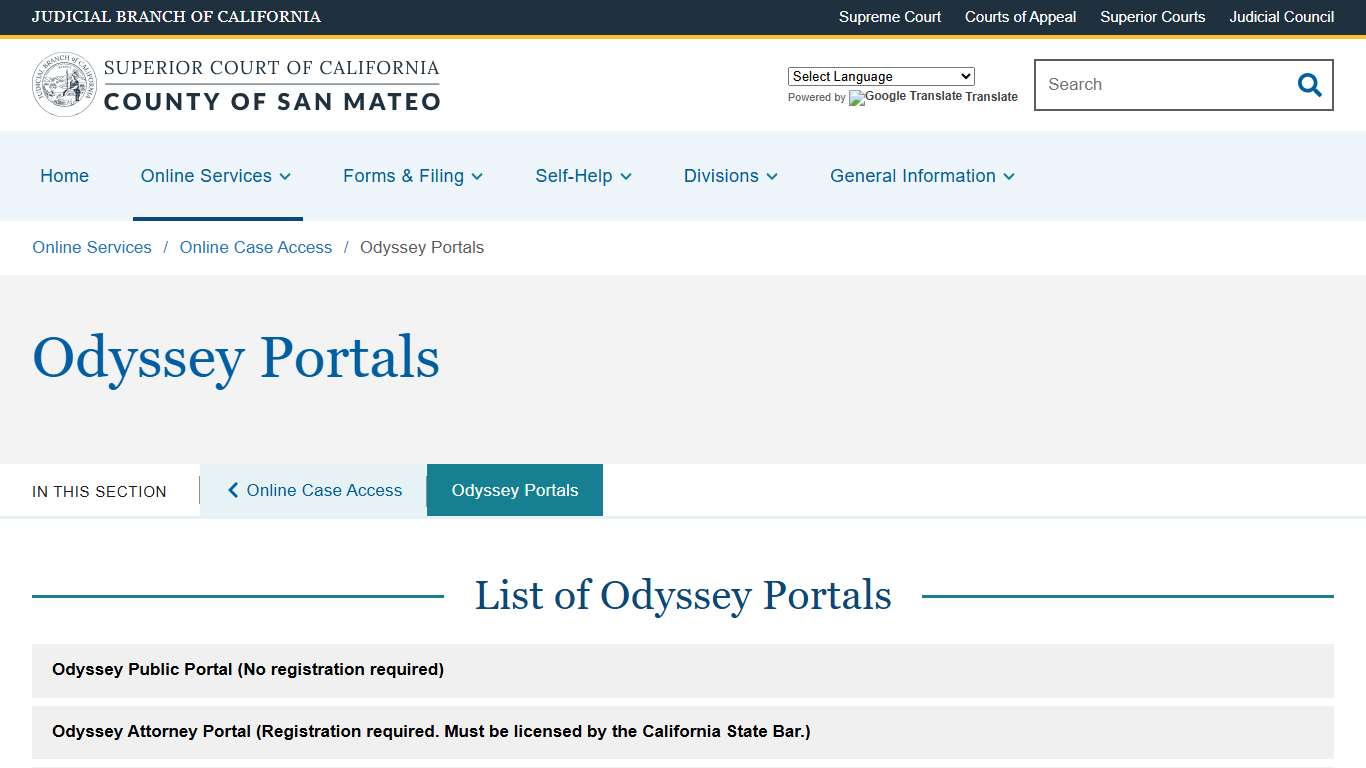
Task: Click the Superior Court county seal logo
Action: point(63,84)
